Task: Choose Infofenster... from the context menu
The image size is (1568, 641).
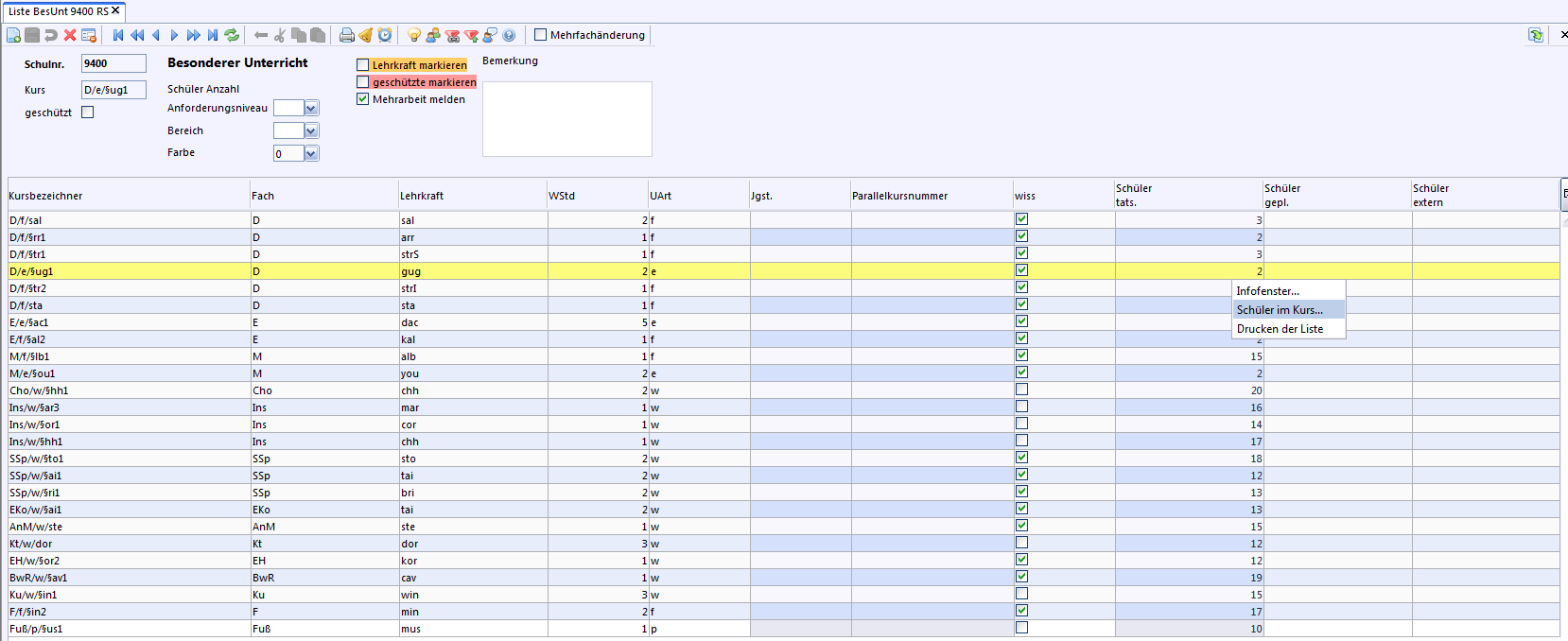Action: [x=1288, y=291]
